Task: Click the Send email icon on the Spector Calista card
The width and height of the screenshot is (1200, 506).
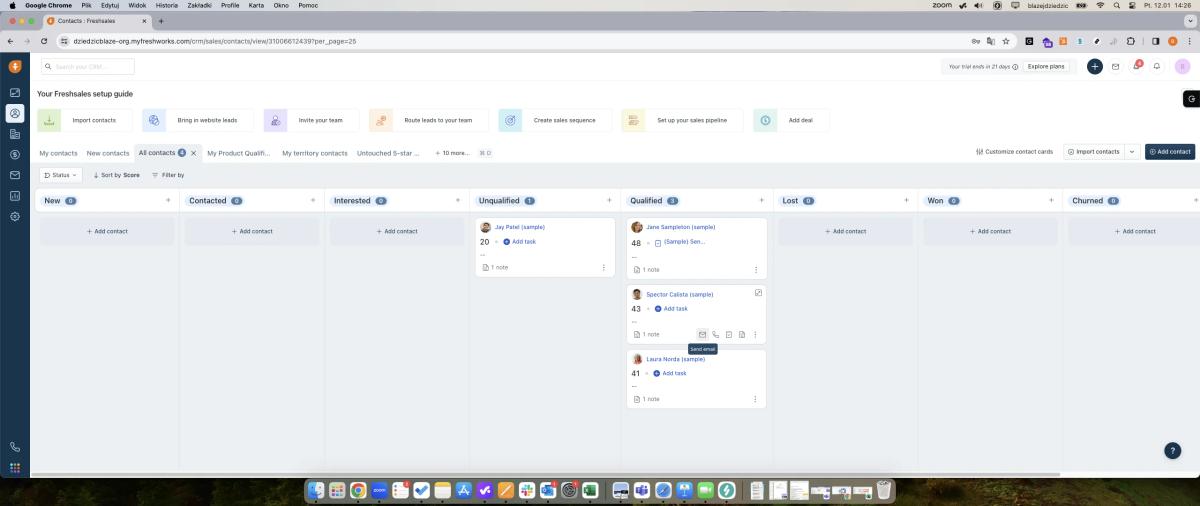Action: pyautogui.click(x=702, y=334)
